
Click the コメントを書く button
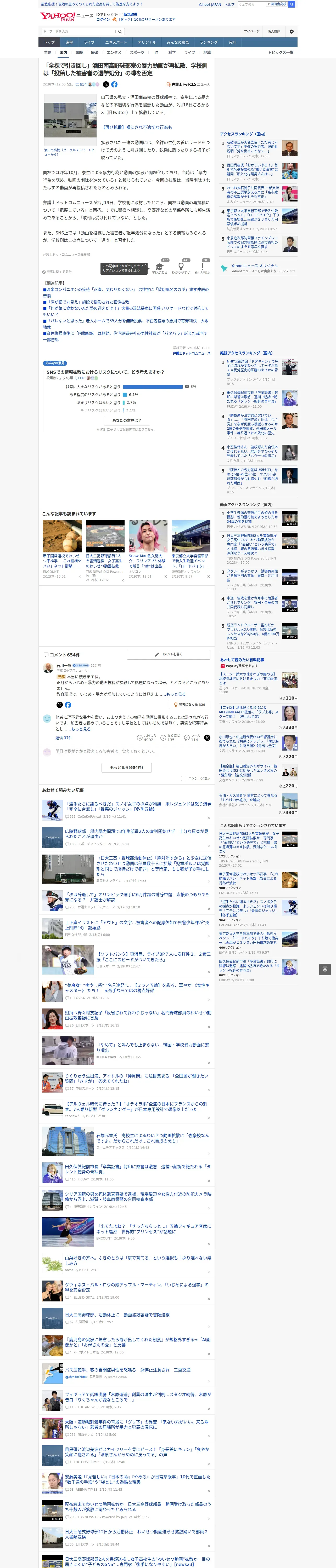(168, 654)
